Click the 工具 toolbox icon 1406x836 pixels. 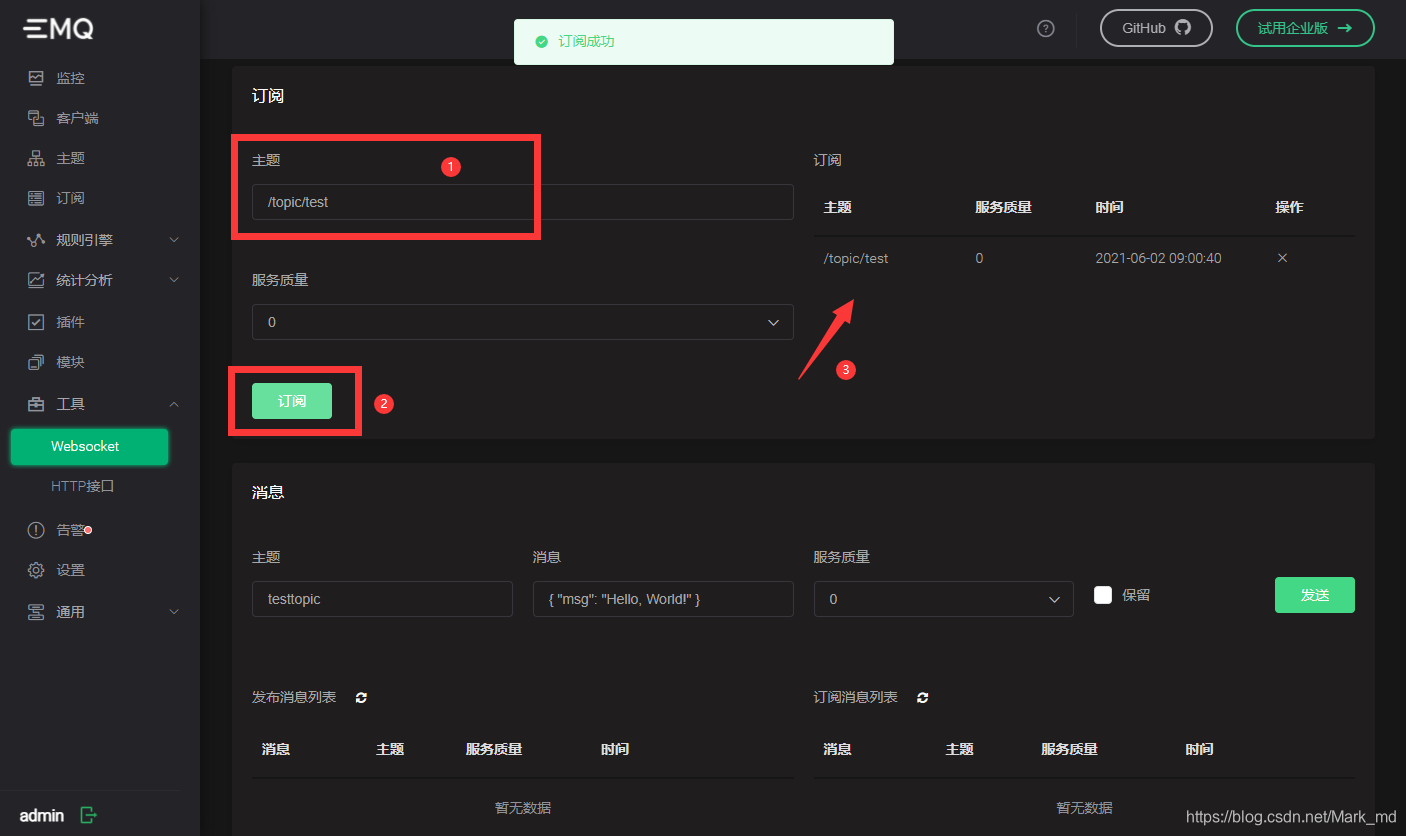pyautogui.click(x=36, y=404)
